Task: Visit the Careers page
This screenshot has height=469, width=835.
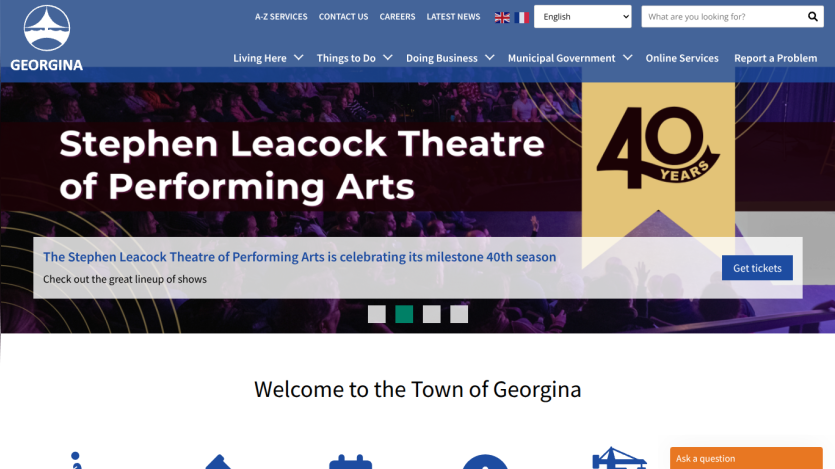Action: (x=397, y=17)
